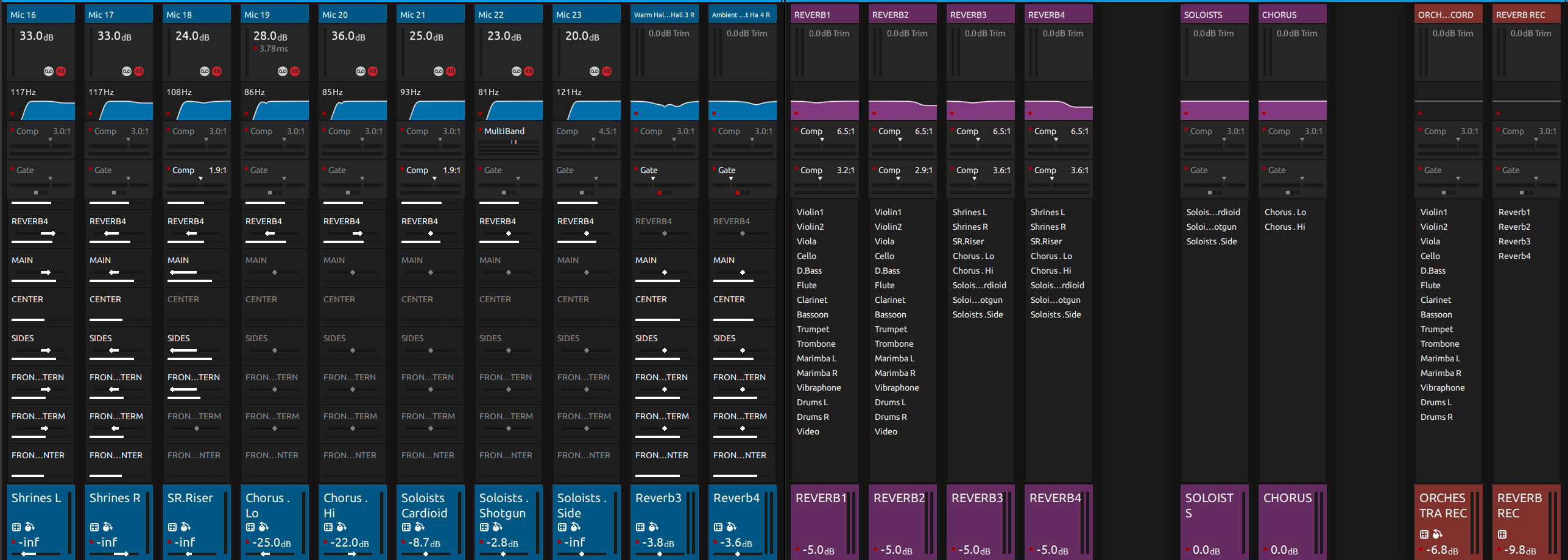The height and width of the screenshot is (560, 1568).
Task: Click the pan knob icon on SR.Riser
Action: pos(186,527)
